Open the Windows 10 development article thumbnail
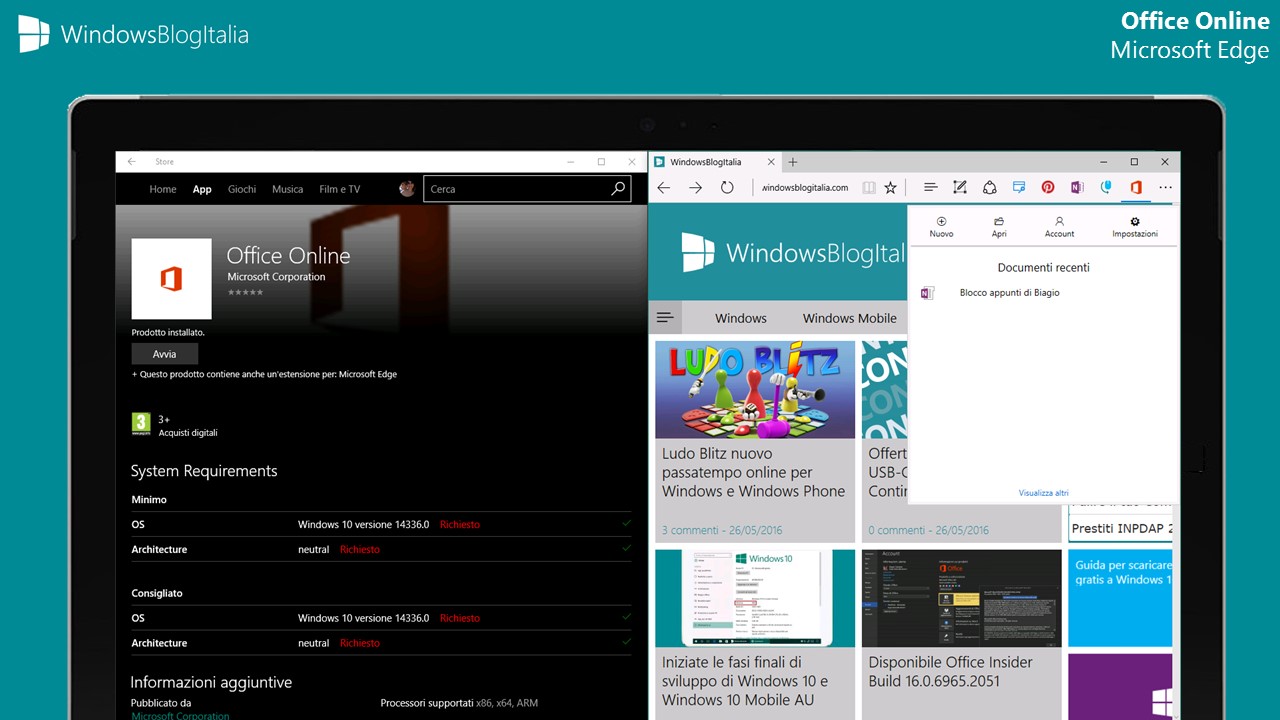 (x=755, y=598)
